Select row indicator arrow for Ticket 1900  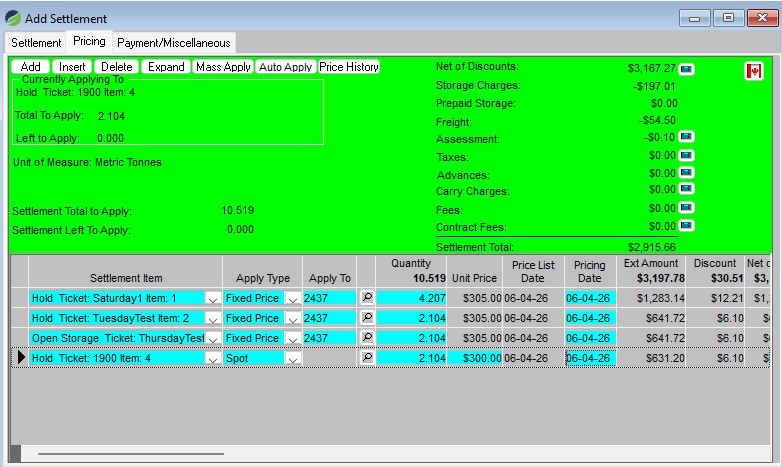20,357
